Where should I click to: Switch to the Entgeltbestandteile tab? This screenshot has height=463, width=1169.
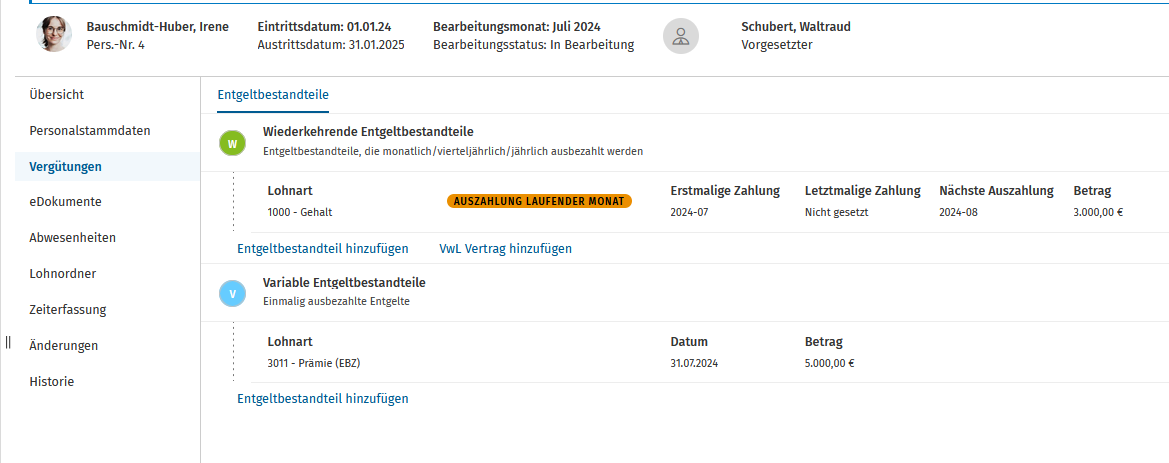(x=273, y=95)
